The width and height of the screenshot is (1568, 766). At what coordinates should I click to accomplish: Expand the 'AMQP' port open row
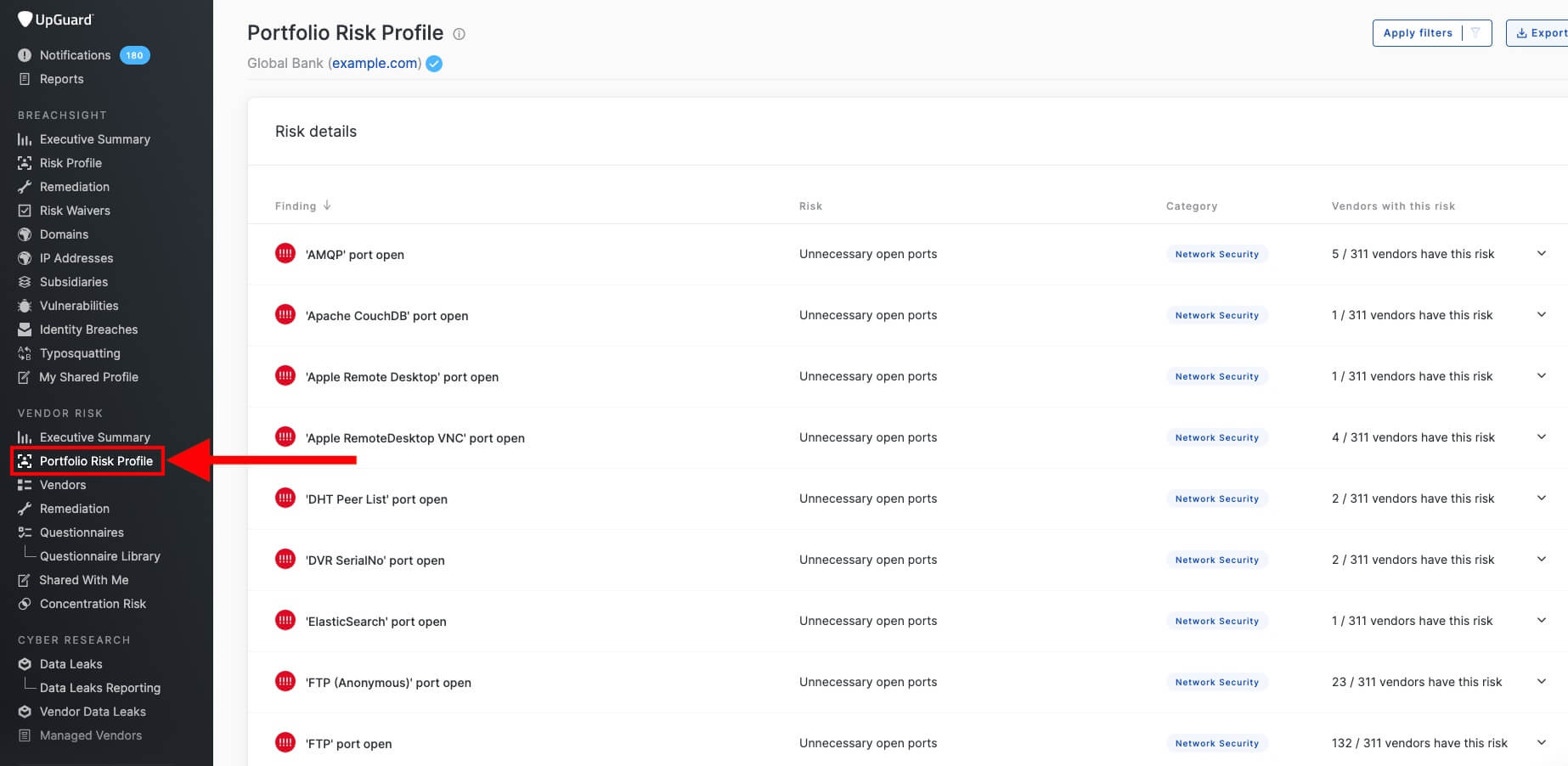pos(1542,254)
